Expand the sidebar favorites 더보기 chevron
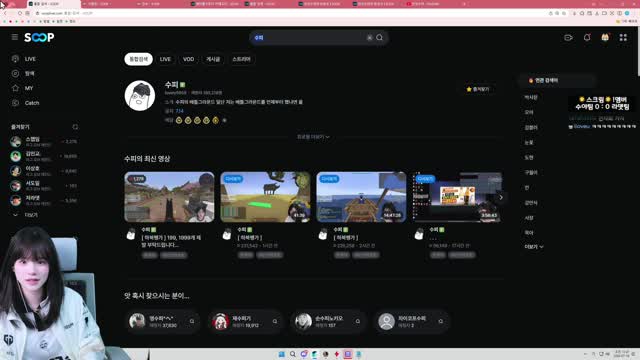 tap(25, 215)
